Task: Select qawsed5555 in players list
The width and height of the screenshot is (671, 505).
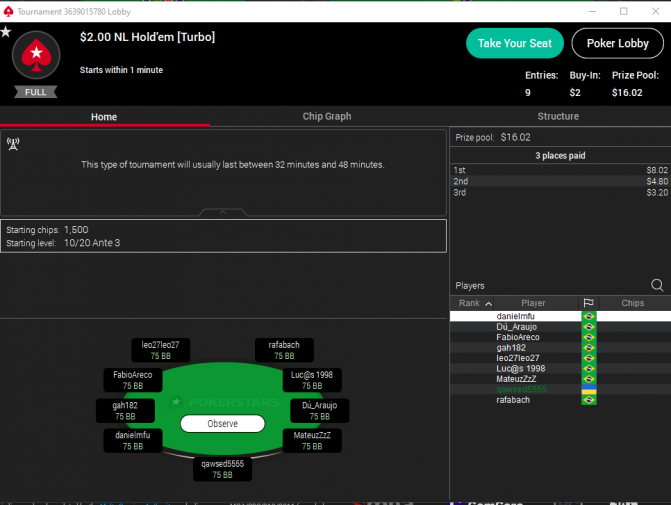Action: coord(560,389)
